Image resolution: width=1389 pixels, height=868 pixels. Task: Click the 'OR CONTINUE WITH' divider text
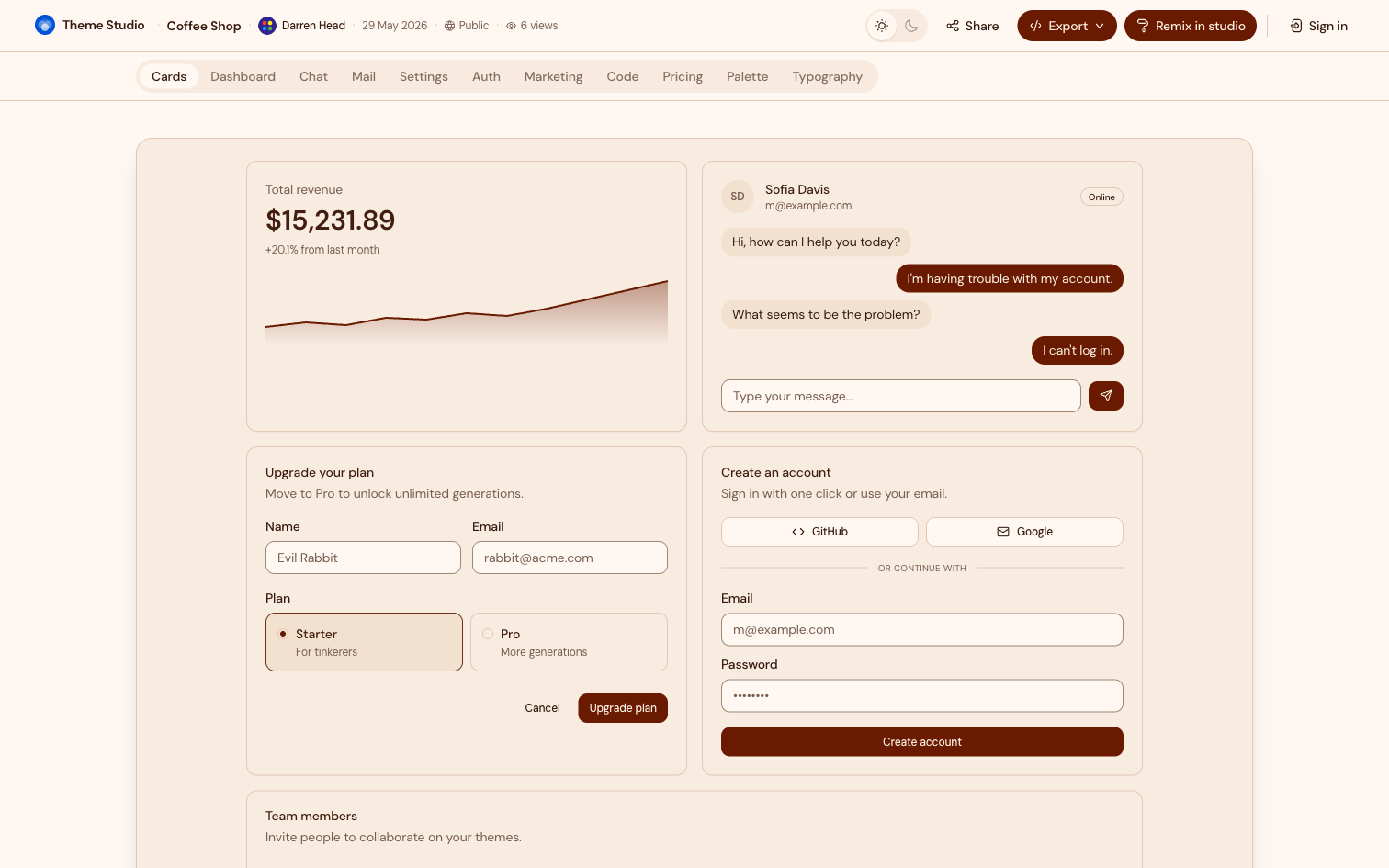[x=922, y=569]
